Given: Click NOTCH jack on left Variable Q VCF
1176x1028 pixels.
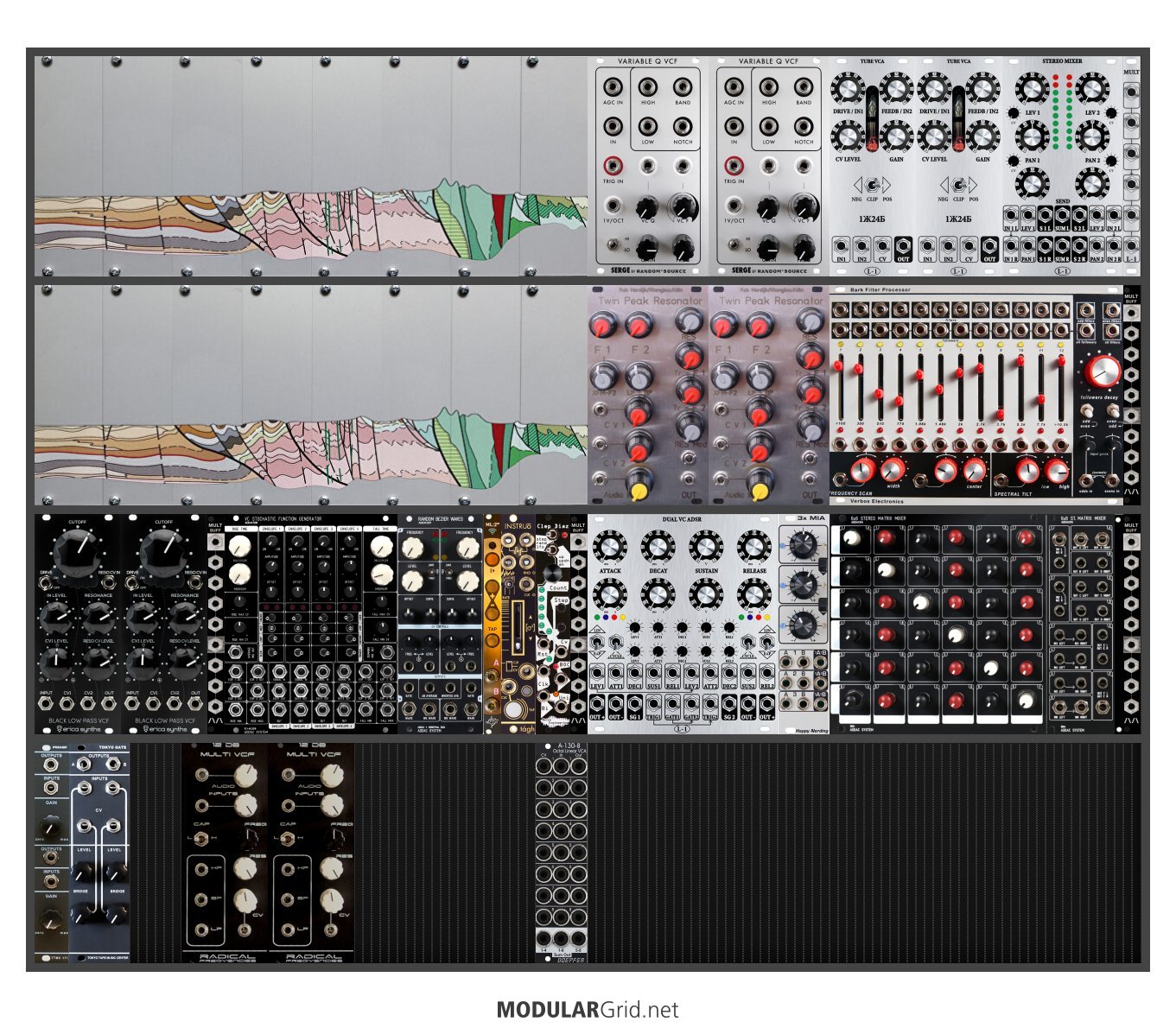Looking at the screenshot, I should tap(683, 127).
